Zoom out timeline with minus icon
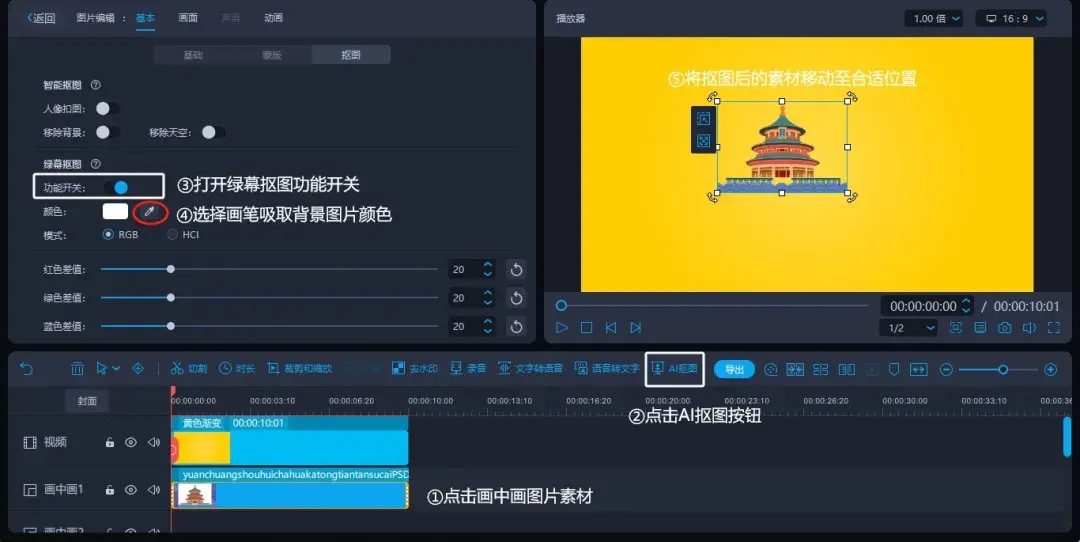The image size is (1080, 542). tap(946, 370)
